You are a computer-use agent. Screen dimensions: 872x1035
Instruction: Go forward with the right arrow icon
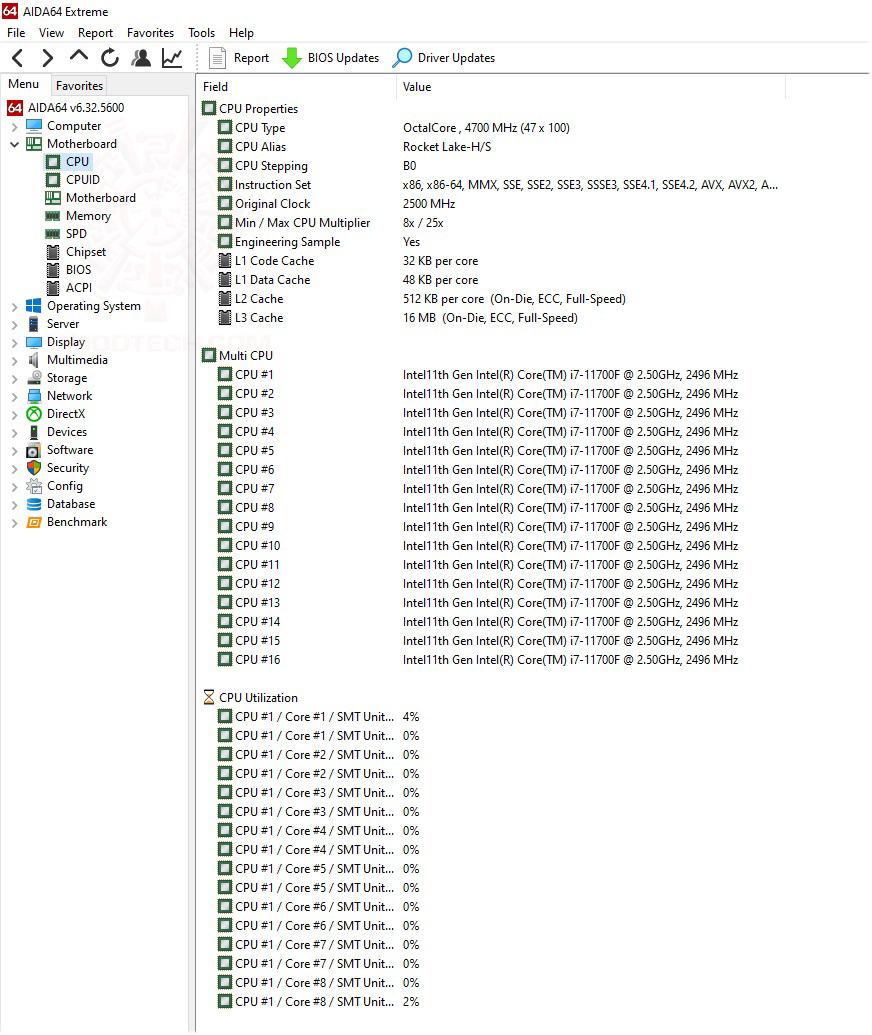point(48,58)
